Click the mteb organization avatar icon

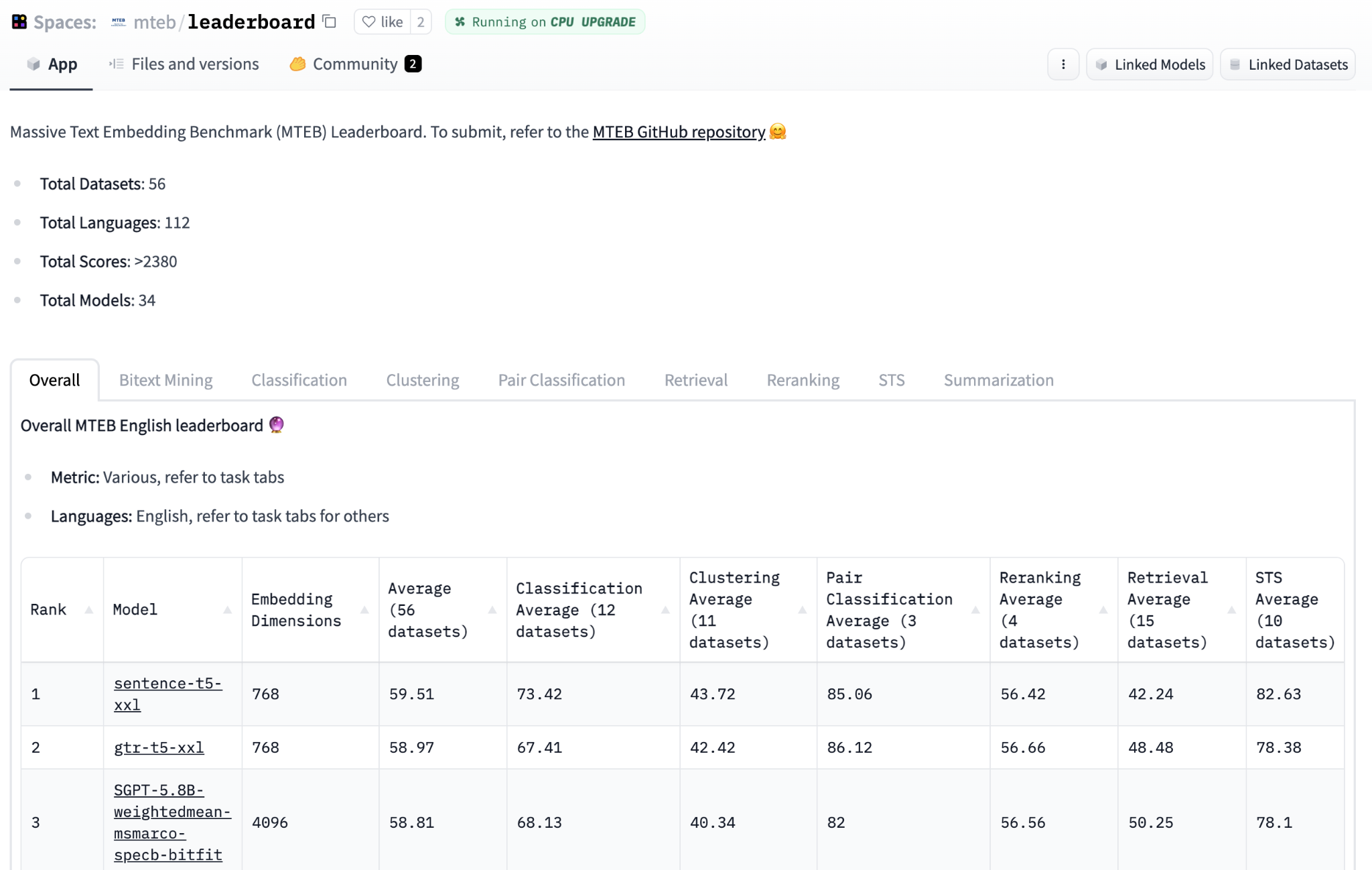click(x=119, y=22)
